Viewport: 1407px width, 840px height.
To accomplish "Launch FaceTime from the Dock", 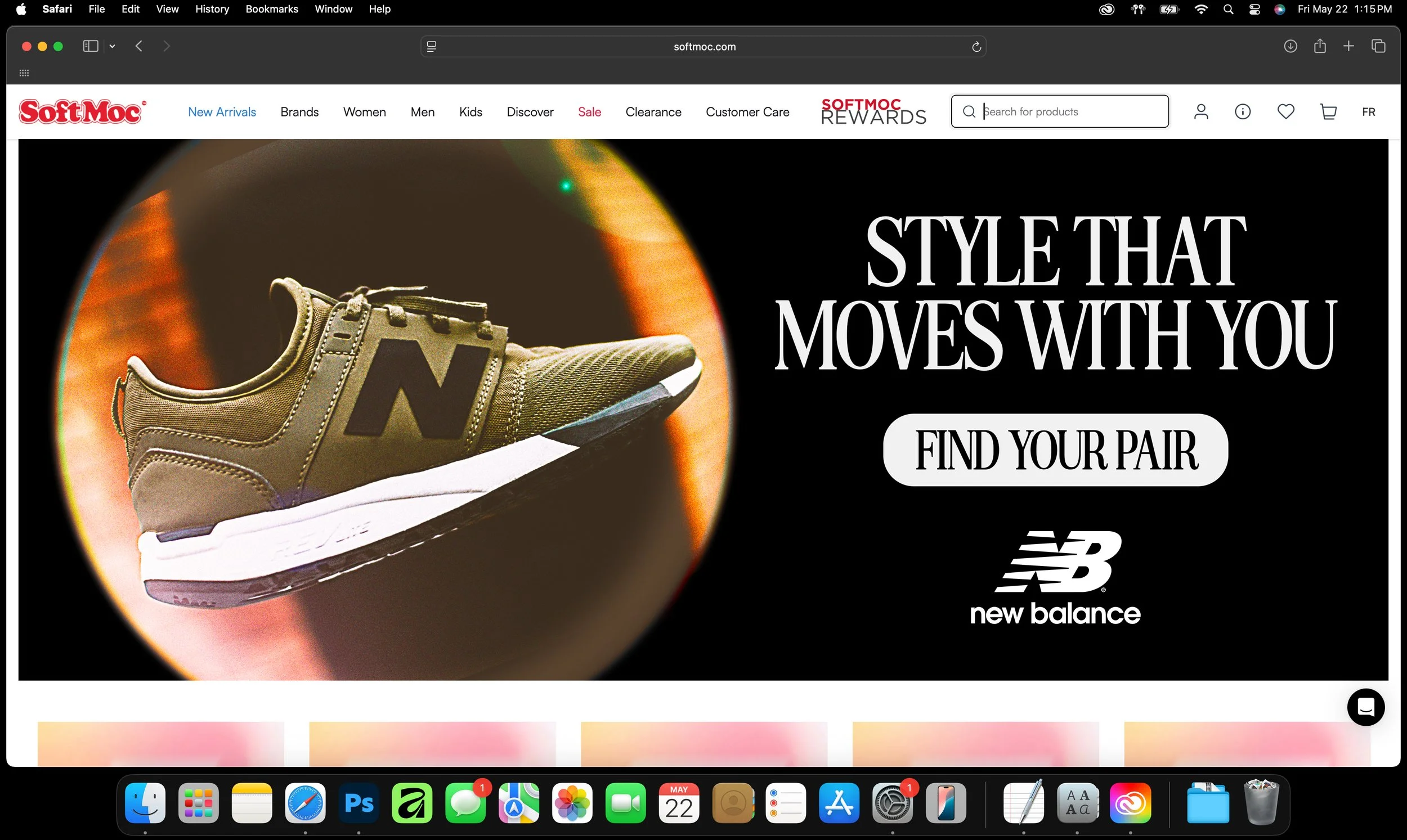I will (626, 803).
